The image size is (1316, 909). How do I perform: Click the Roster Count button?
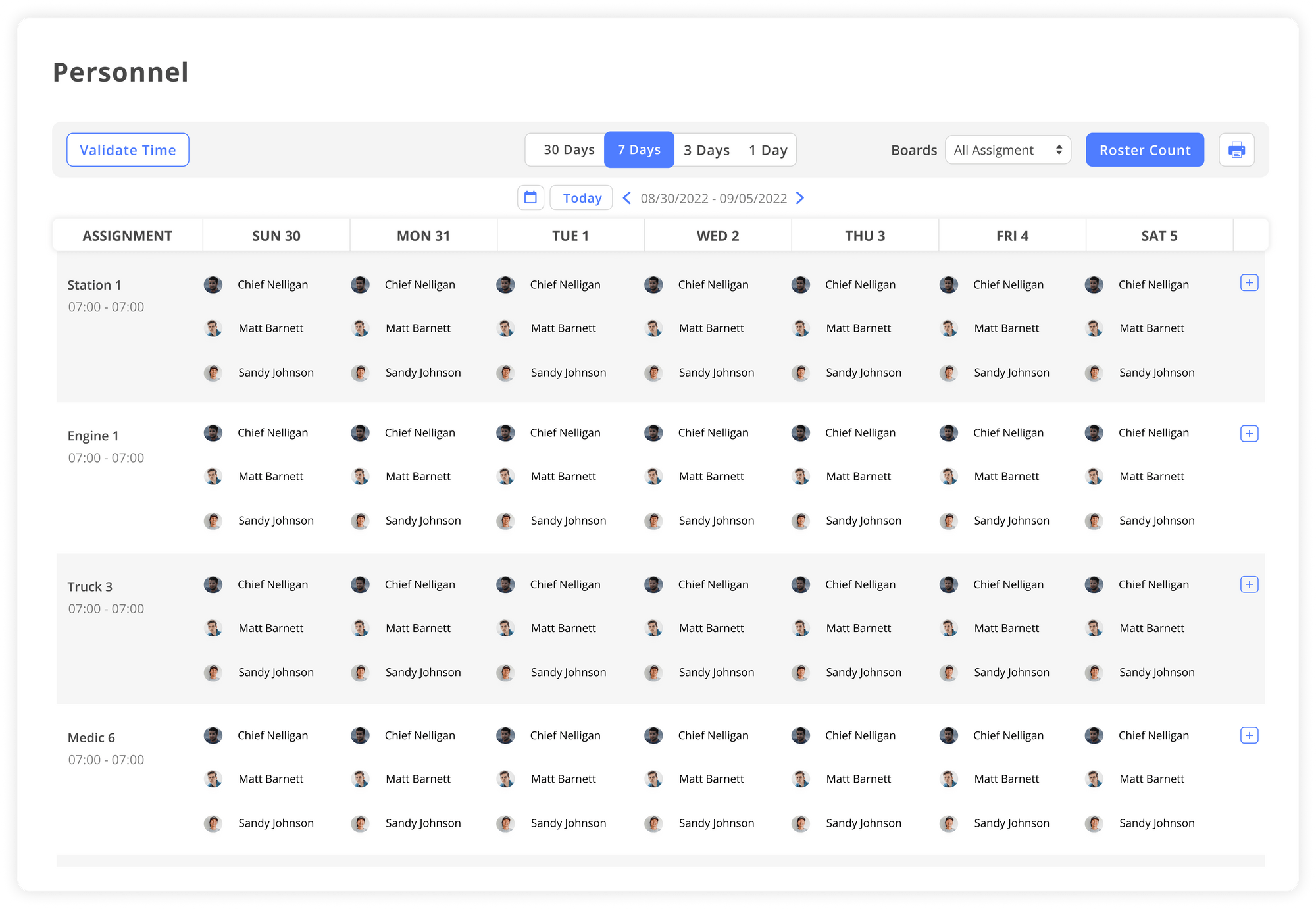pos(1145,149)
